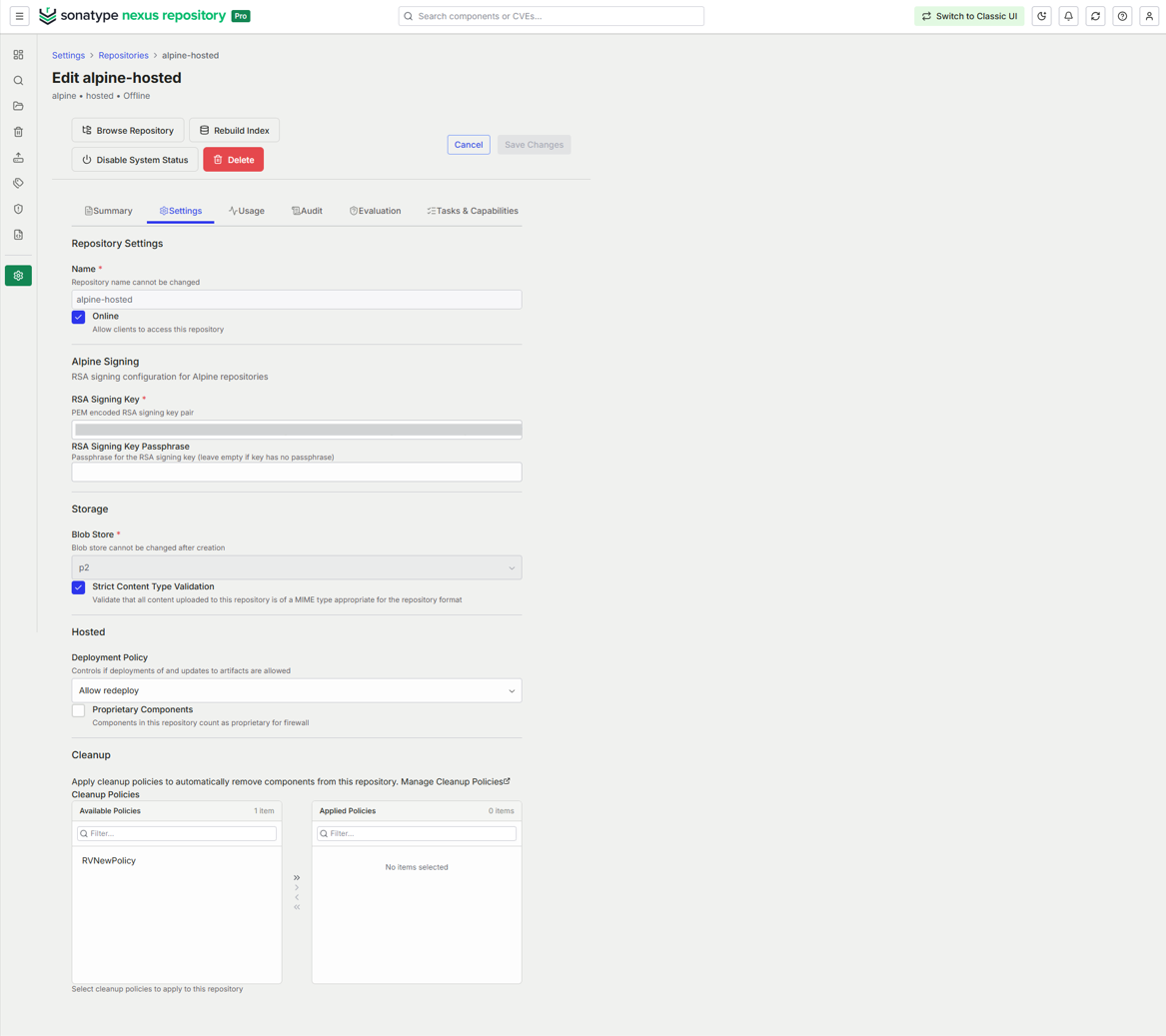Click the single right arrow between policy lists
1166x1036 pixels.
[297, 887]
